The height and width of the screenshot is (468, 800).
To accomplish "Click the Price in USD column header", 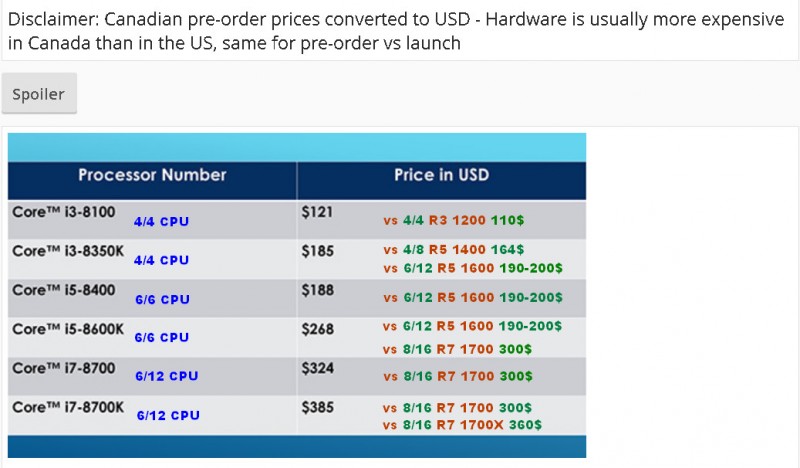I will coord(441,175).
